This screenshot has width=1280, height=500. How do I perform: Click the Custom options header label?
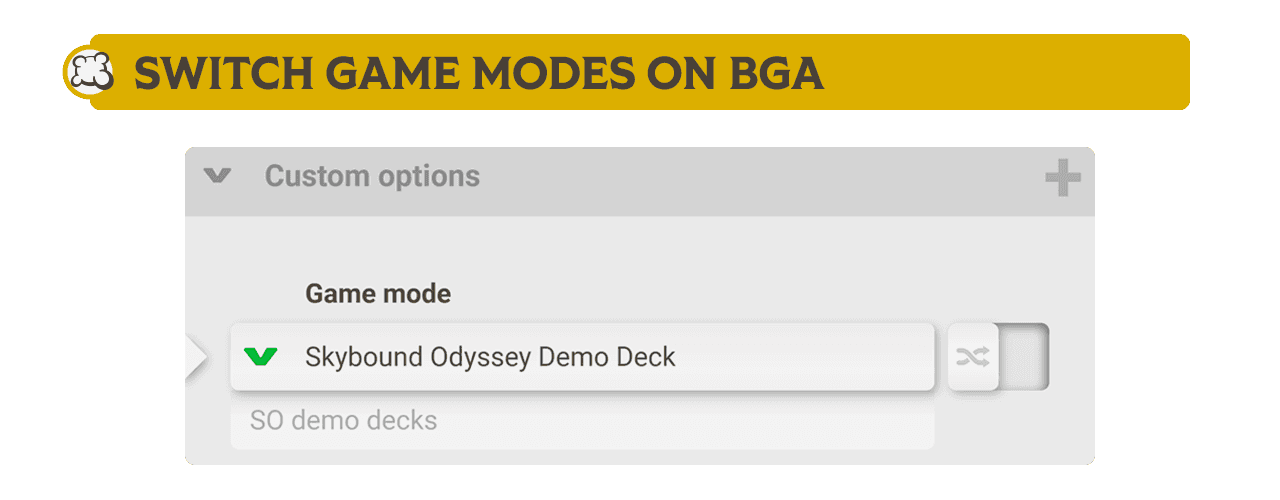(x=372, y=177)
